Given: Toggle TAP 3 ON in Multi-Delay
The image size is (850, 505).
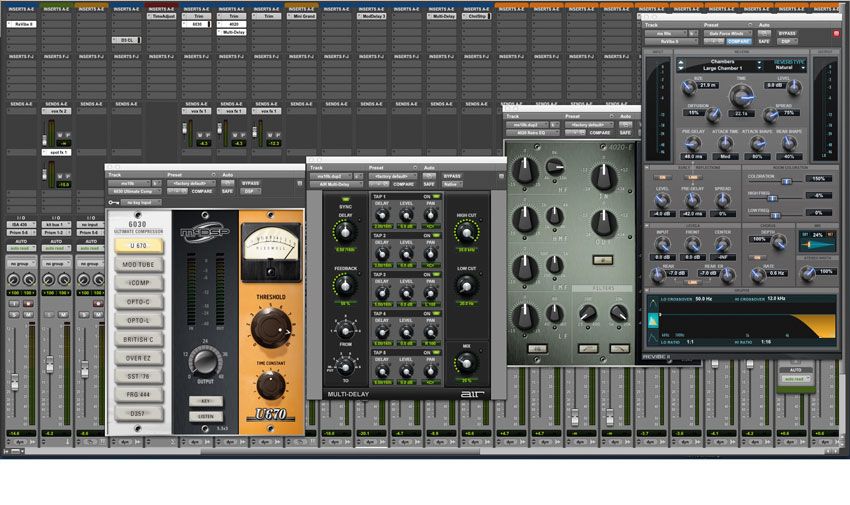Looking at the screenshot, I should pyautogui.click(x=436, y=275).
